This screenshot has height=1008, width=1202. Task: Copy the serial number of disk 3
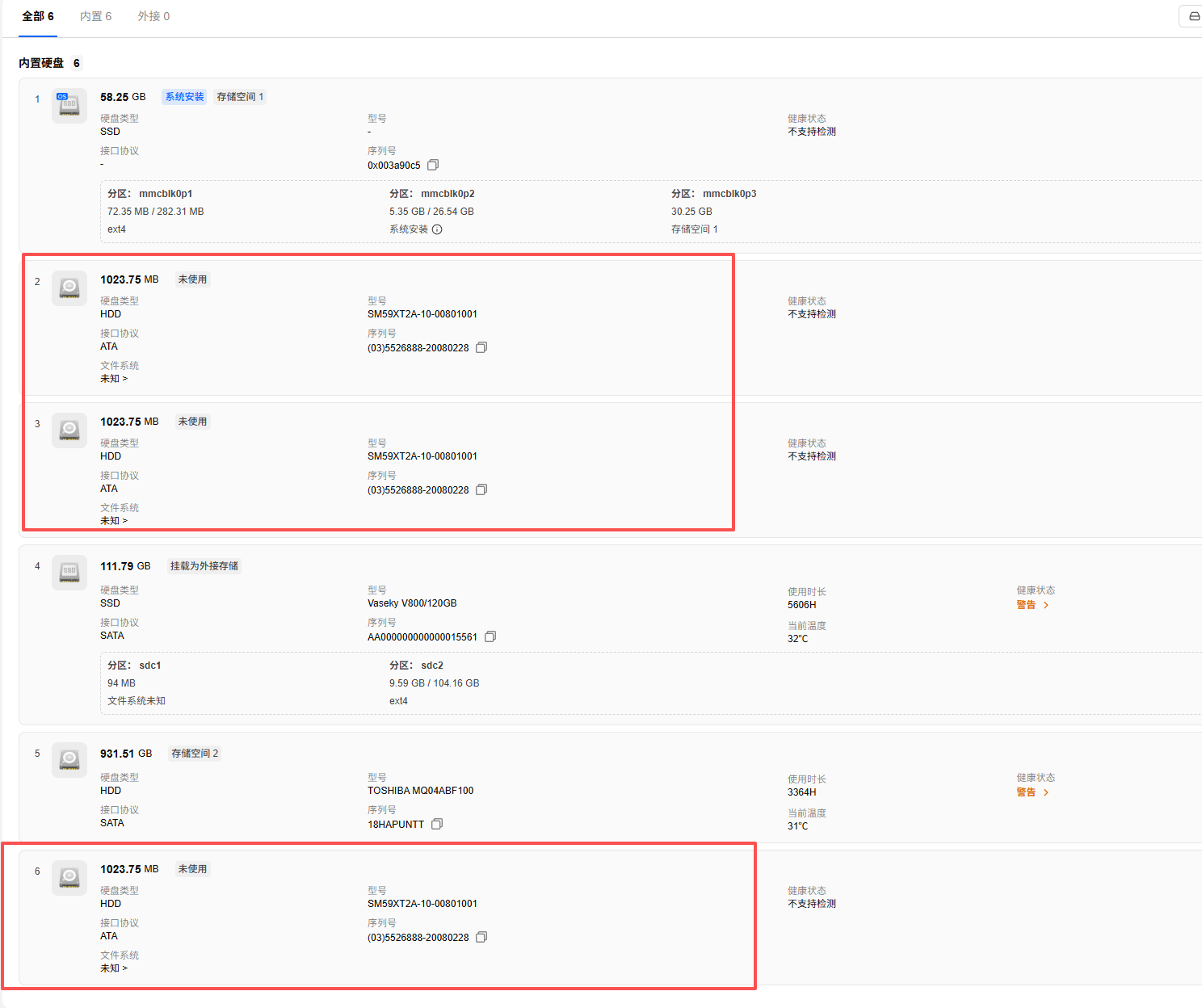(x=481, y=489)
